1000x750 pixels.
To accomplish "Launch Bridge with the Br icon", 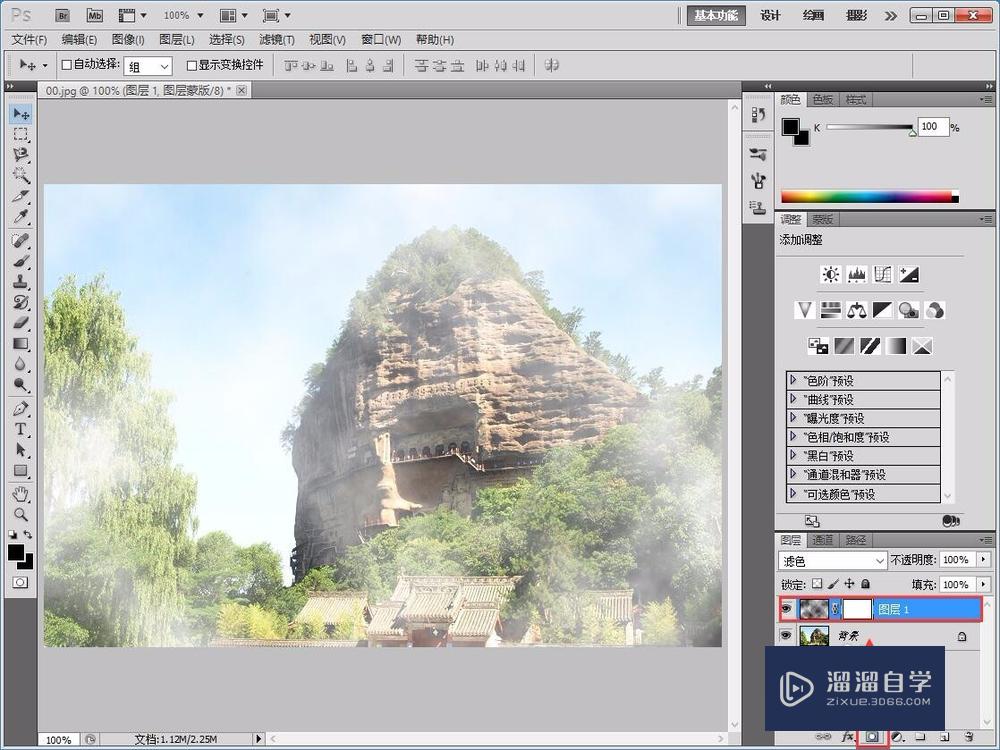I will click(62, 15).
